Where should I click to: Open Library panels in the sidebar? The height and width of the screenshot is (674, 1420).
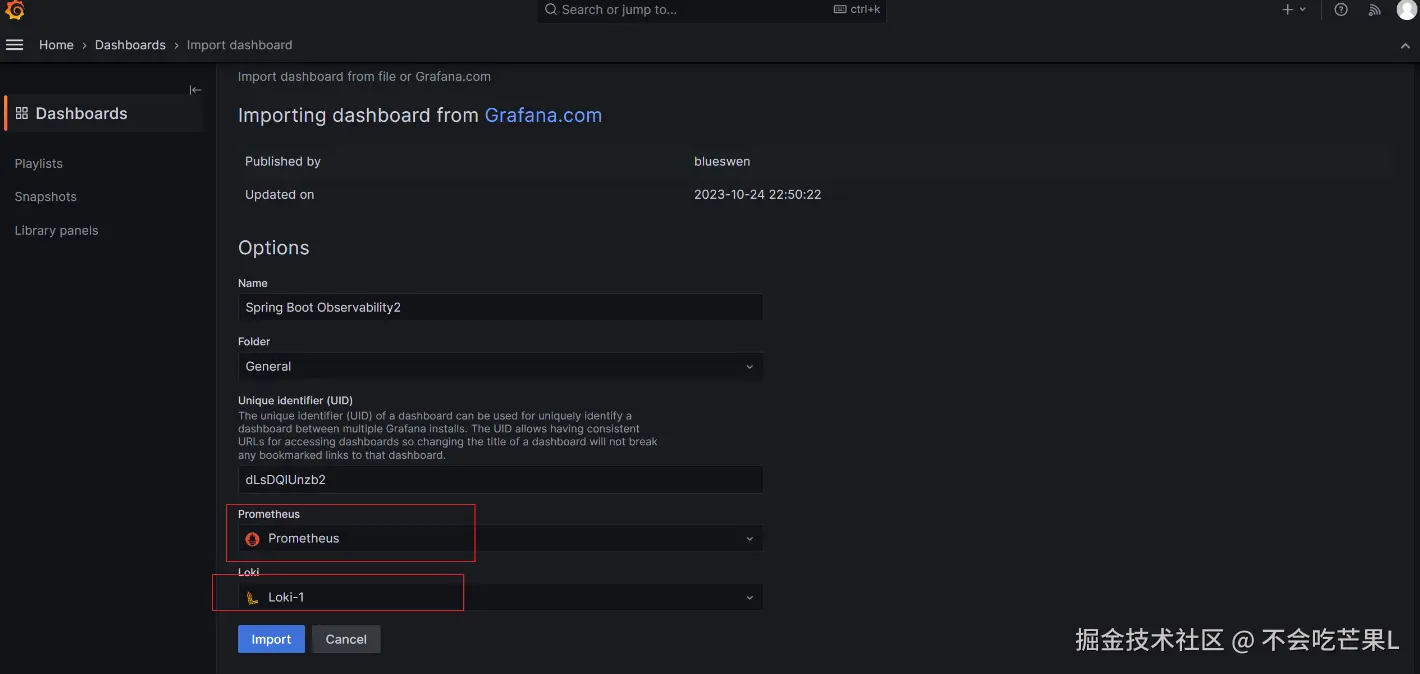coord(57,231)
